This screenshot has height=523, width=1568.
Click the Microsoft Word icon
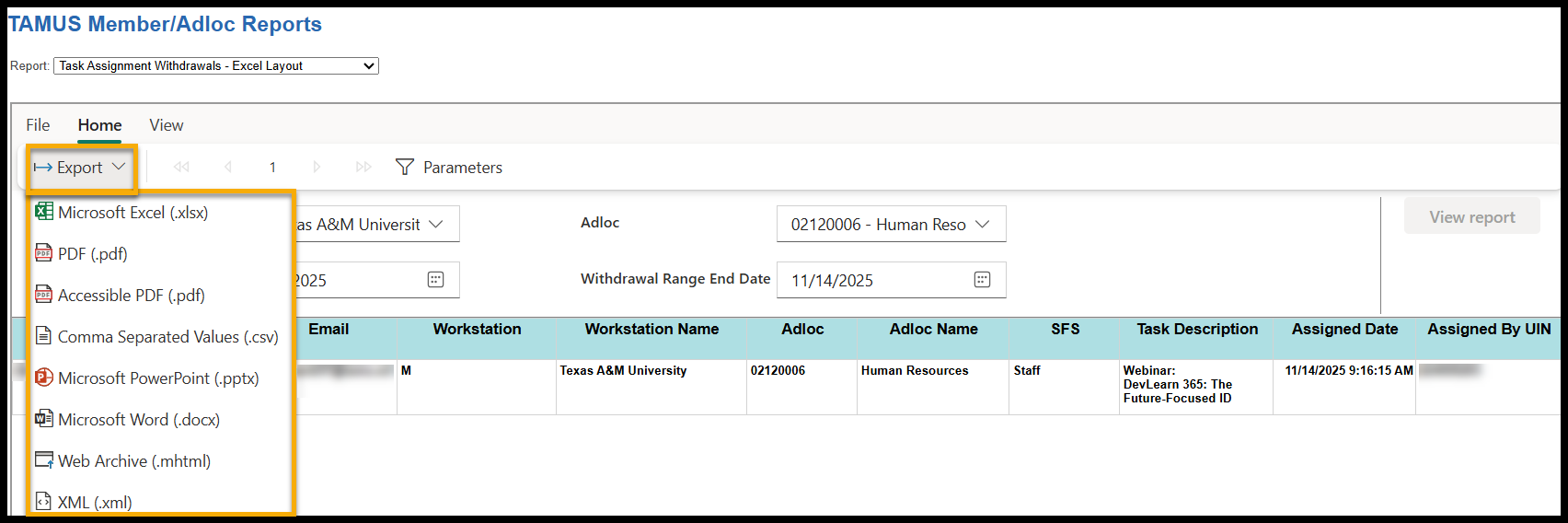pyautogui.click(x=43, y=419)
